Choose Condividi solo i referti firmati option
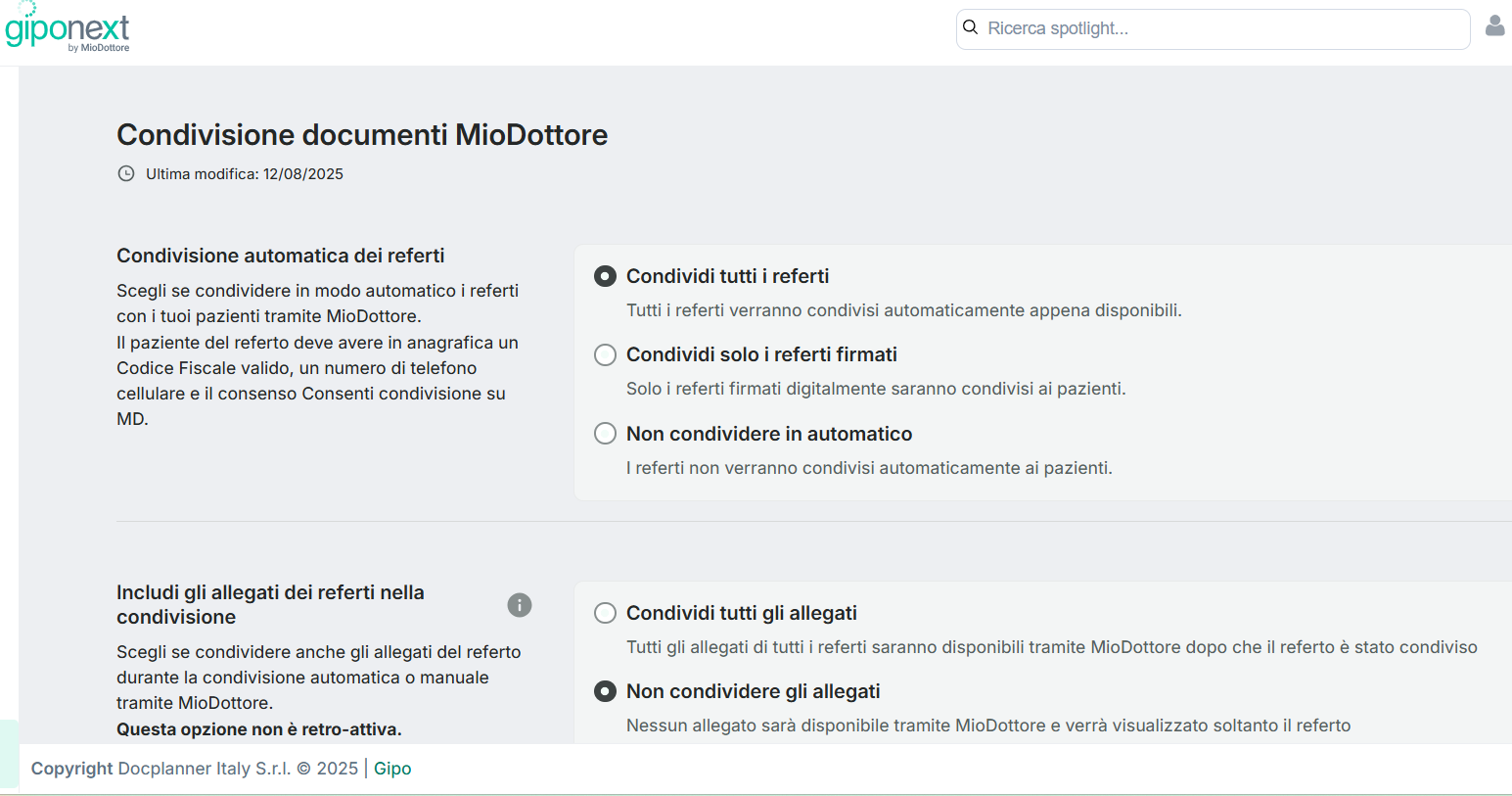The height and width of the screenshot is (796, 1512). point(606,354)
